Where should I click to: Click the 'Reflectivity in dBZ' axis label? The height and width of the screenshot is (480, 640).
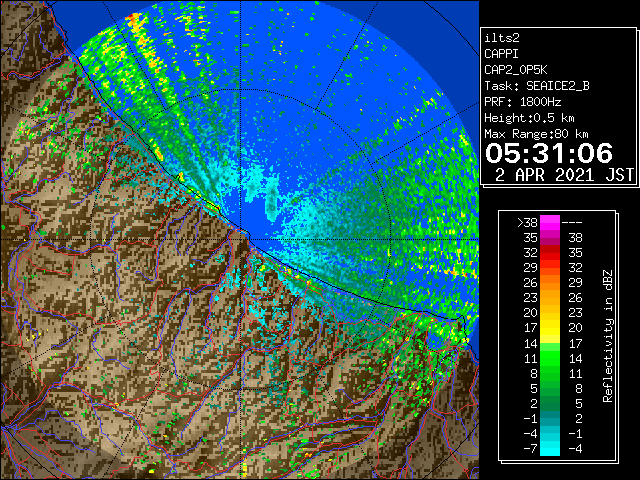[x=608, y=336]
